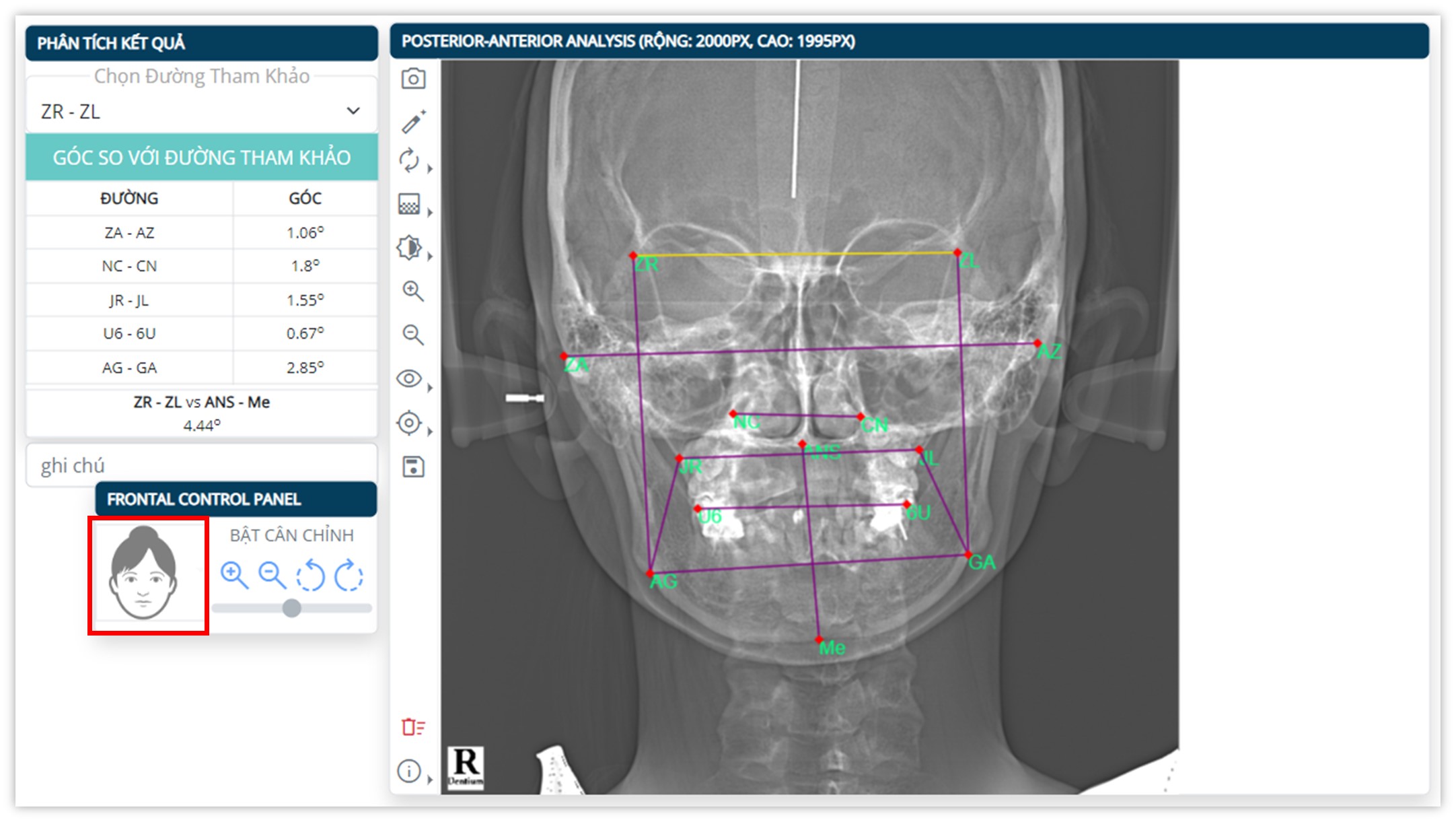The height and width of the screenshot is (822, 1456).
Task: Zoom in using the toolbar magnifier
Action: point(413,292)
